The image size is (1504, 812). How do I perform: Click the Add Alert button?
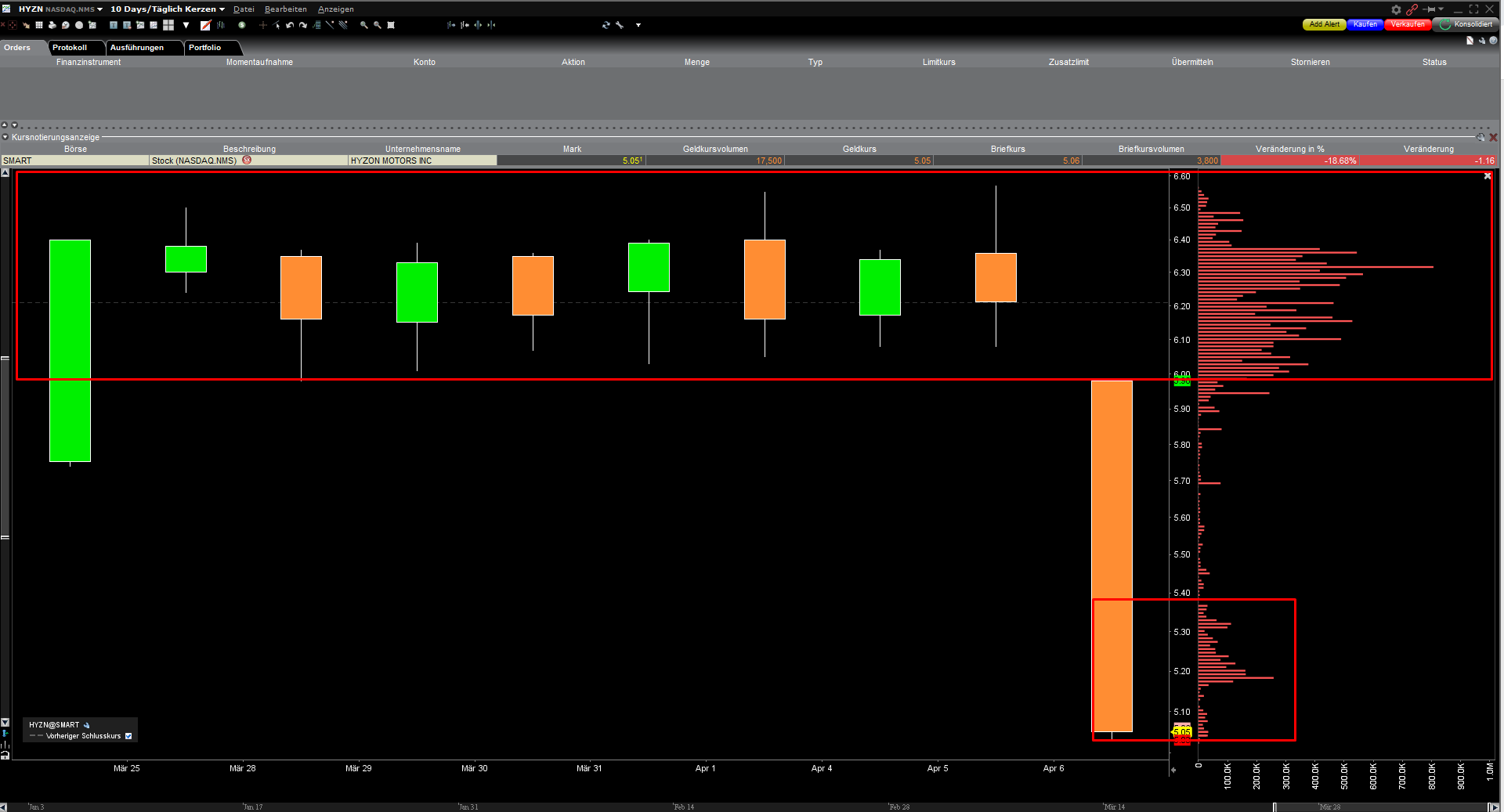(x=1325, y=24)
